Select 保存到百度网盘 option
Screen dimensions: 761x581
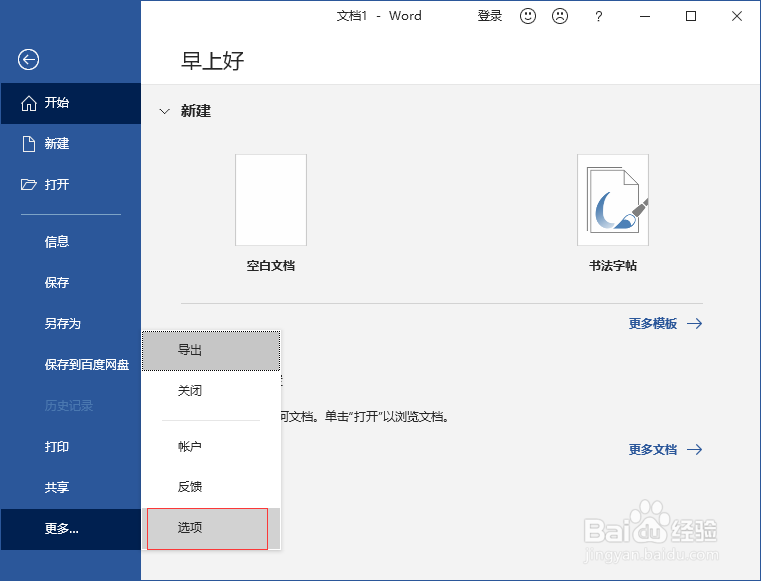(x=71, y=365)
